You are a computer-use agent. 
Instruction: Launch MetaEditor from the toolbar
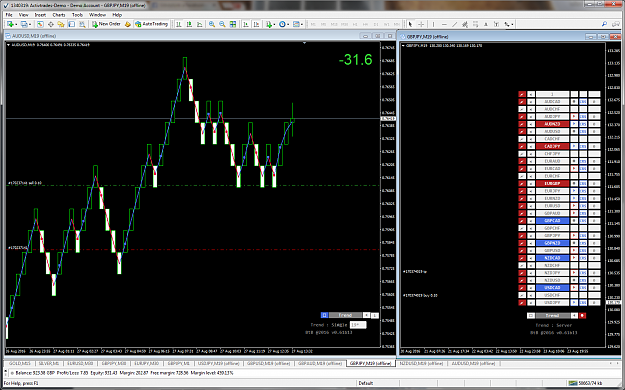[x=128, y=24]
